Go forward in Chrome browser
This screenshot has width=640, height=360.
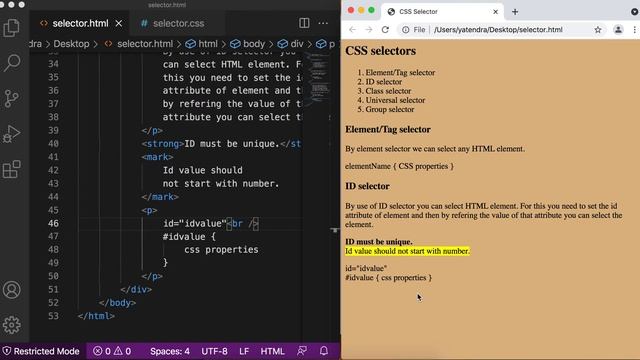click(x=369, y=30)
